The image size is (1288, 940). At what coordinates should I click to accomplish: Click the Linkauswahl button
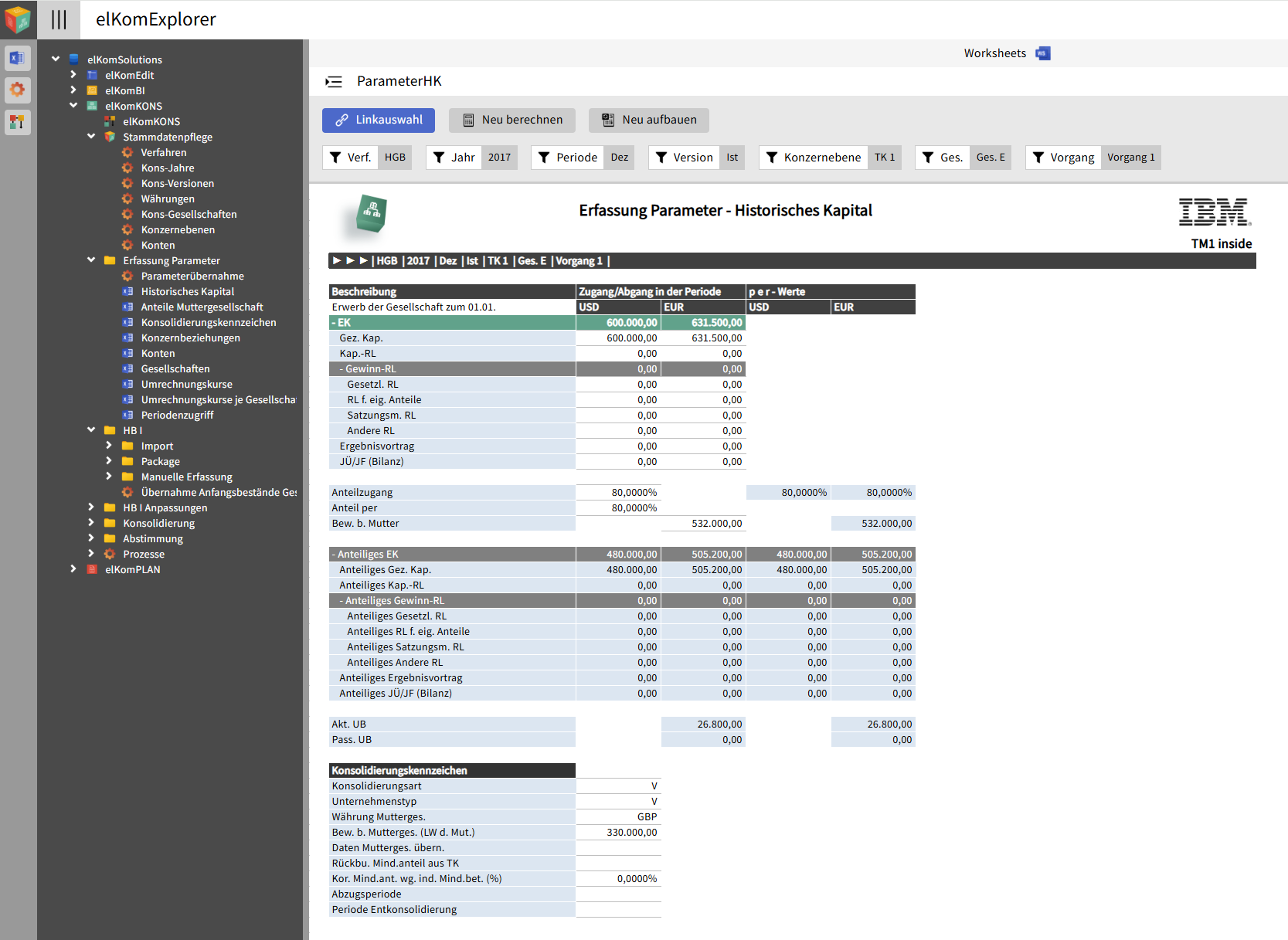click(x=379, y=120)
